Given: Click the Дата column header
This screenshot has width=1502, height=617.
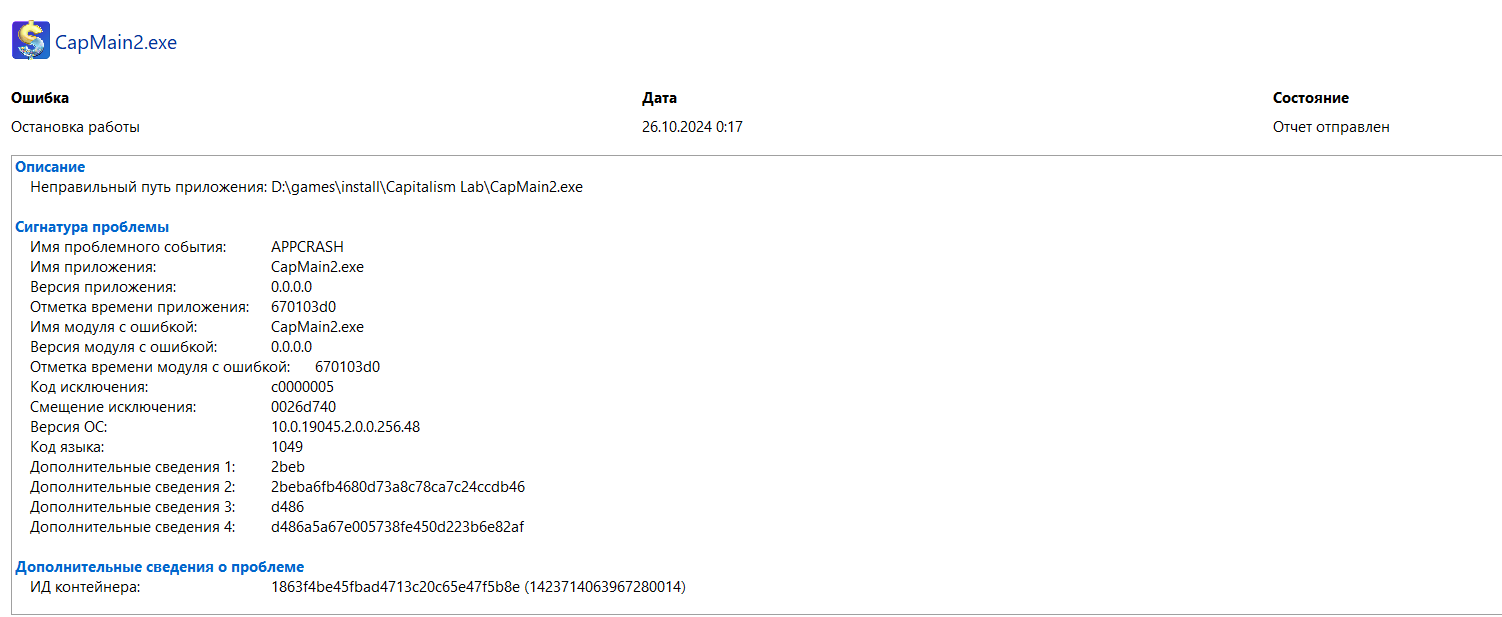Looking at the screenshot, I should click(x=659, y=98).
